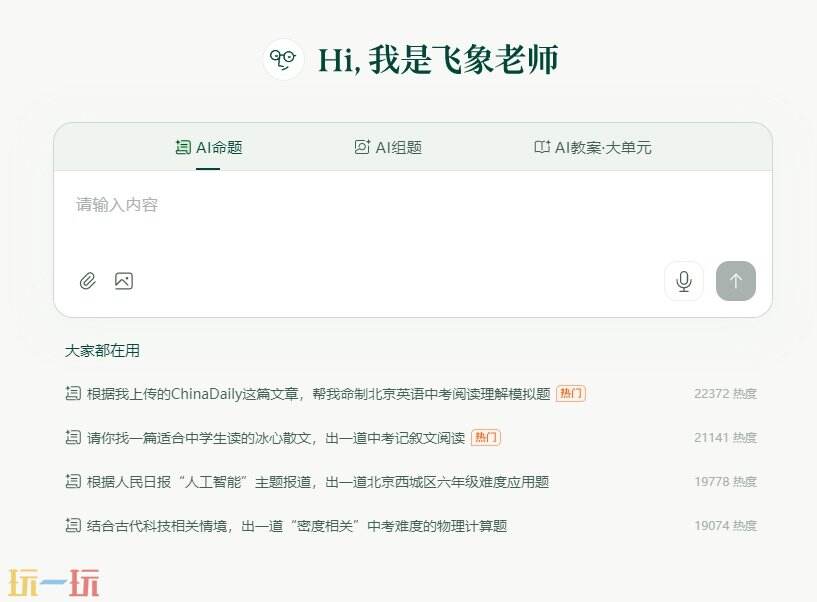Activate the microphone voice input icon
This screenshot has height=602, width=817.
(684, 281)
